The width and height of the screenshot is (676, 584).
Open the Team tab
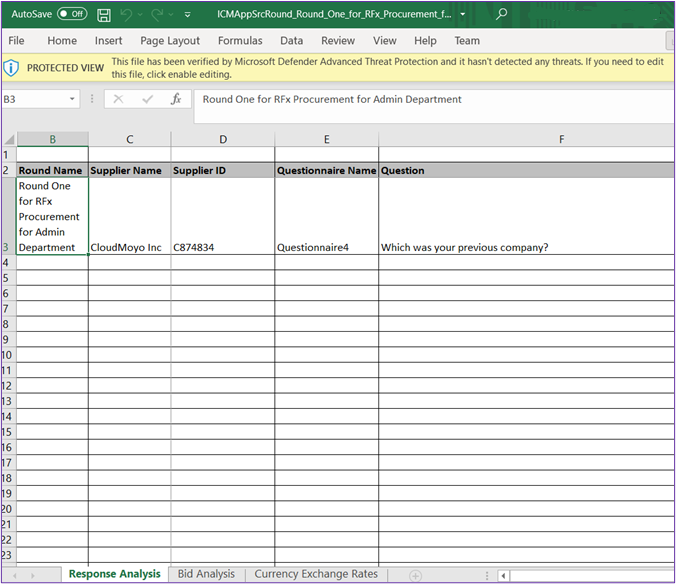click(467, 41)
